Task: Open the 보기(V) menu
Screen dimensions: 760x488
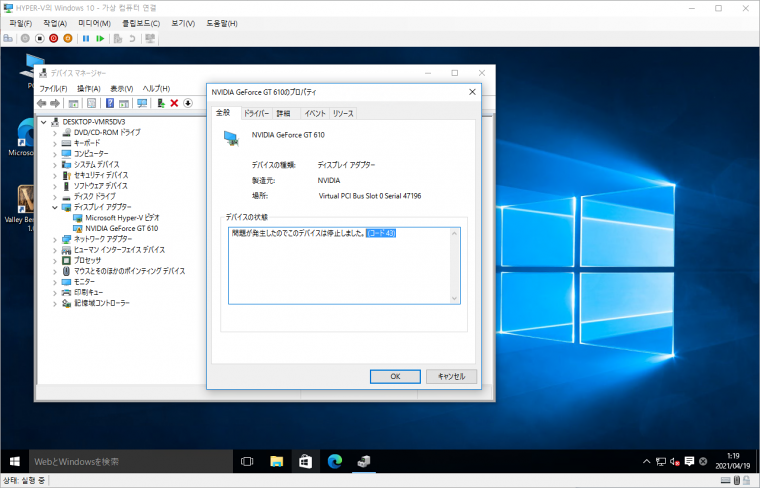Action: click(183, 23)
